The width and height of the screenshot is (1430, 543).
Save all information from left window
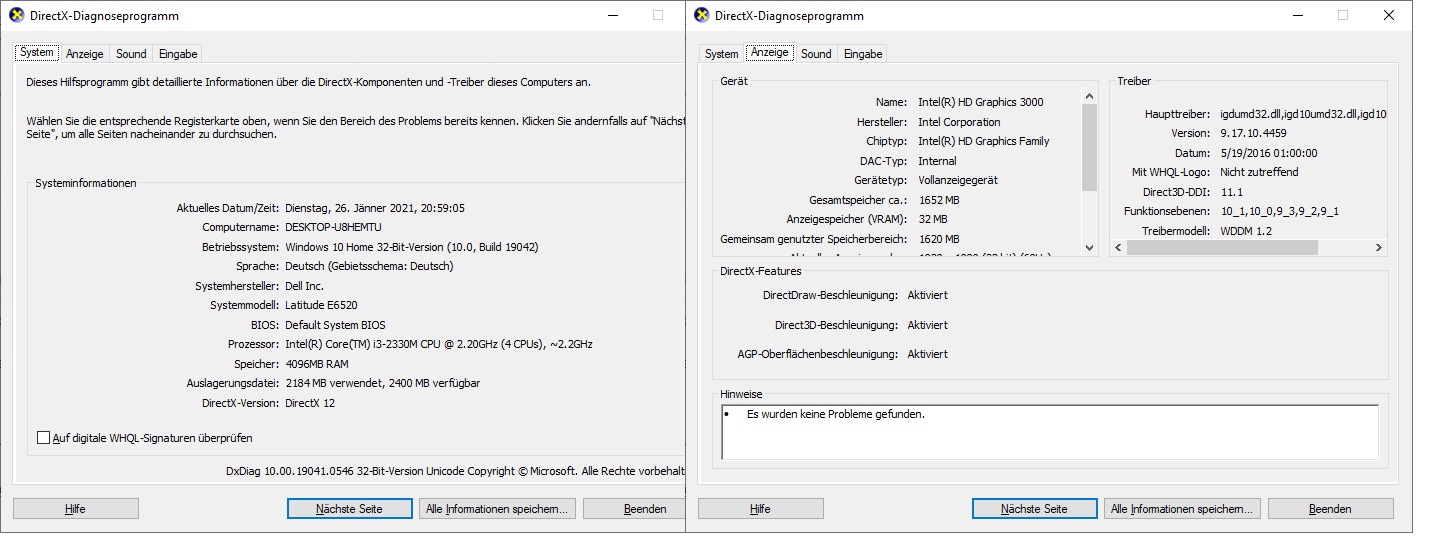tap(497, 509)
